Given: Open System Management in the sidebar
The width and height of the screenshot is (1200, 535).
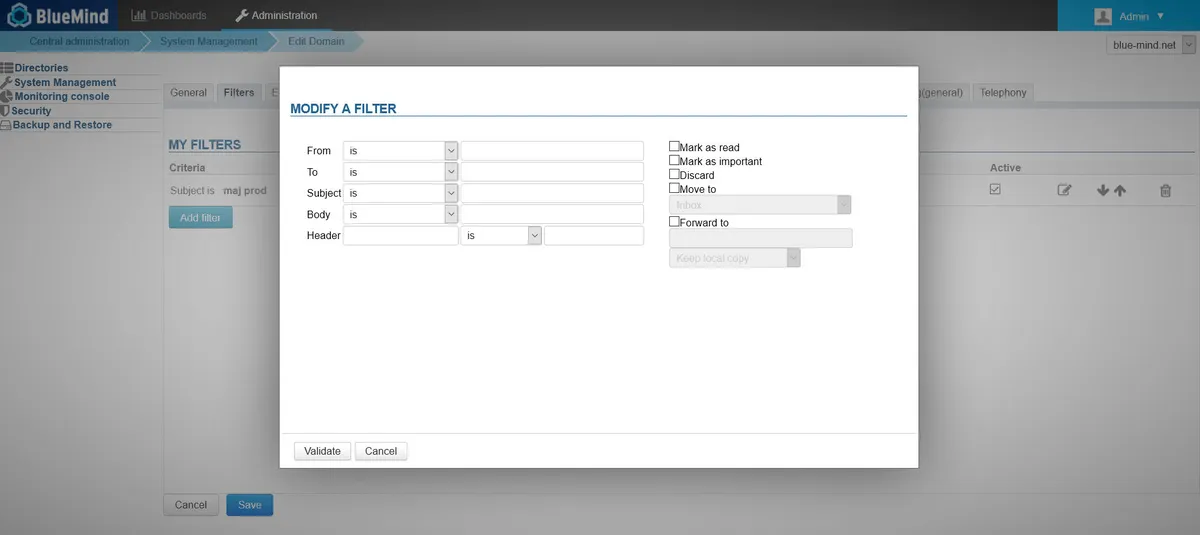Looking at the screenshot, I should click(x=65, y=82).
